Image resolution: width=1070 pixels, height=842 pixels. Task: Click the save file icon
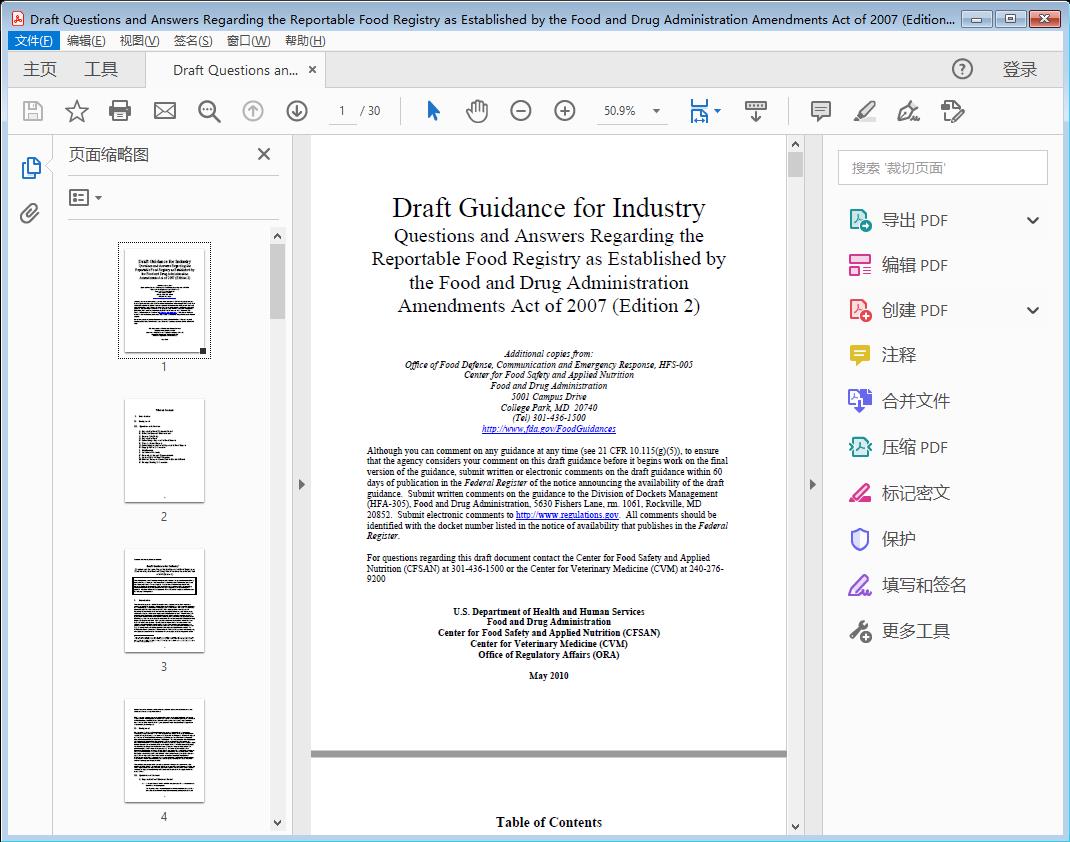[32, 111]
